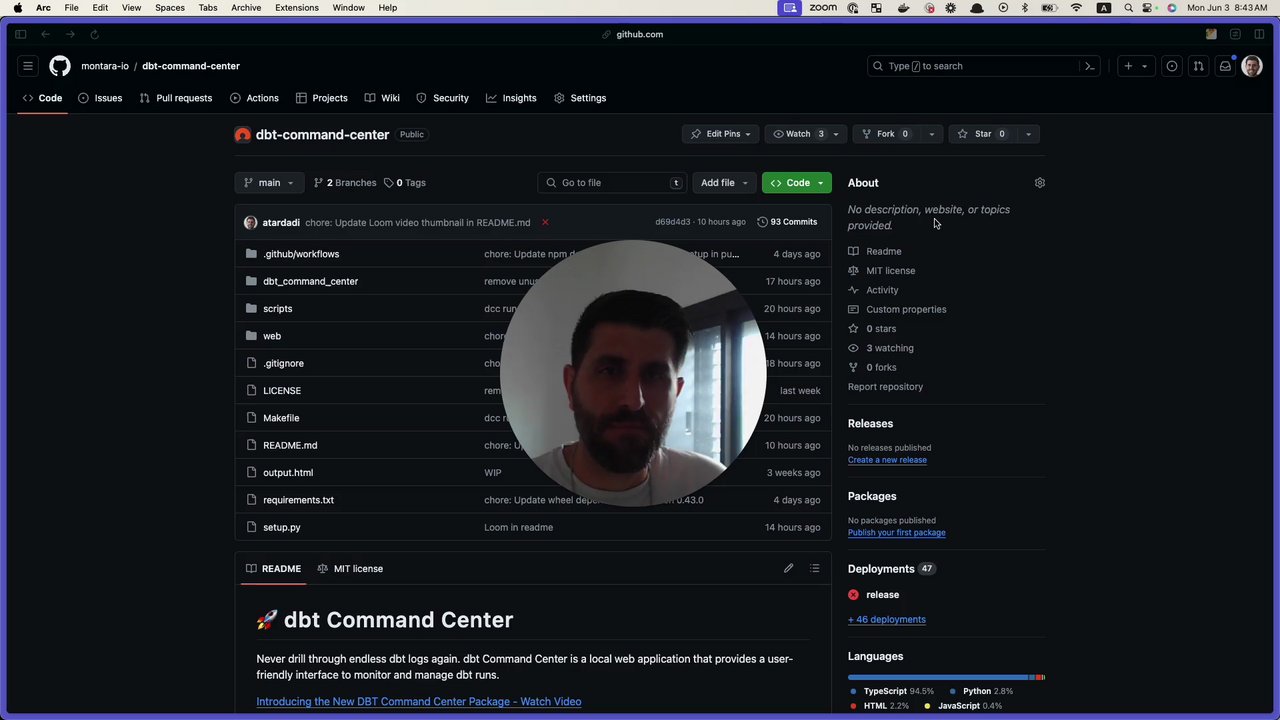Open the create new plus dropdown
This screenshot has width=1280, height=720.
pyautogui.click(x=1134, y=66)
